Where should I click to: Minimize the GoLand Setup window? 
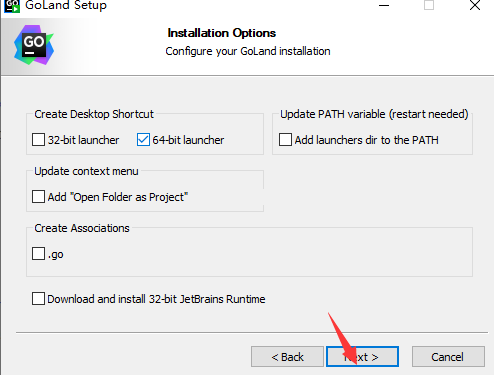[x=384, y=5]
